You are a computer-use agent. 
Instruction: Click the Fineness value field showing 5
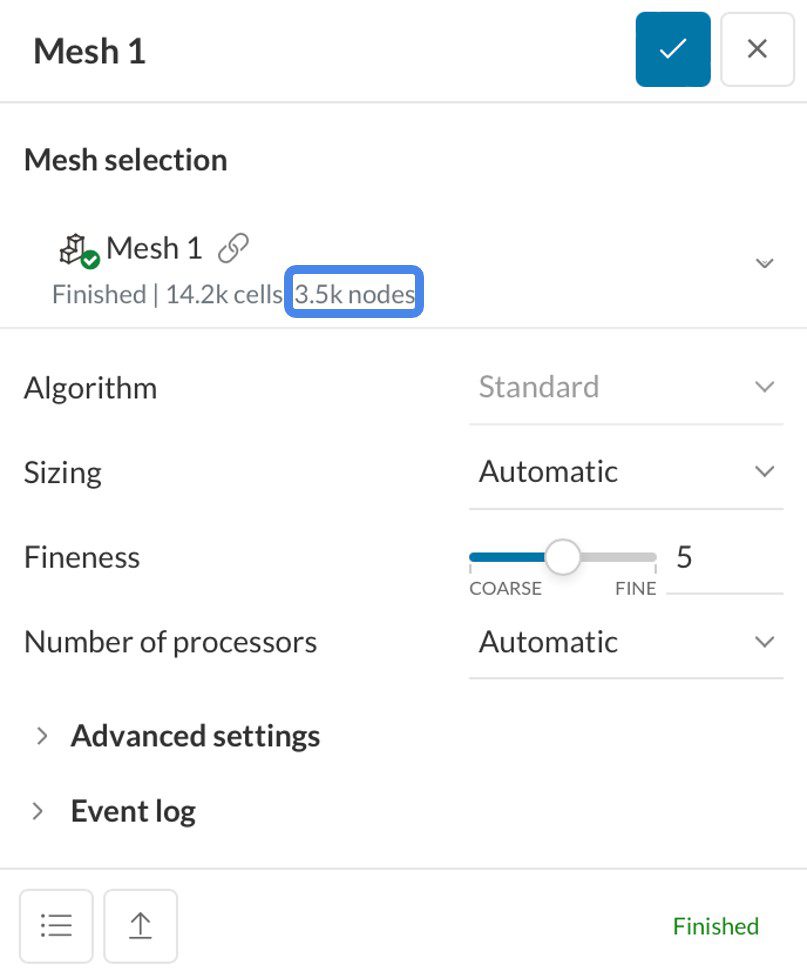(684, 557)
